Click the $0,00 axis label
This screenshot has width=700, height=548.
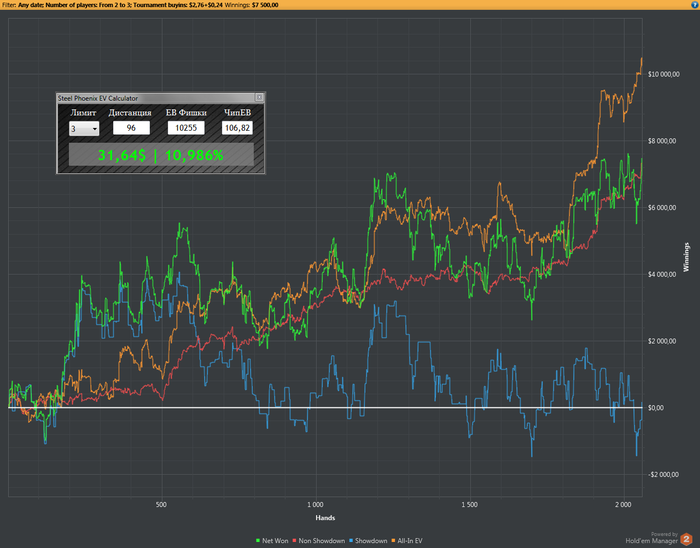656,408
